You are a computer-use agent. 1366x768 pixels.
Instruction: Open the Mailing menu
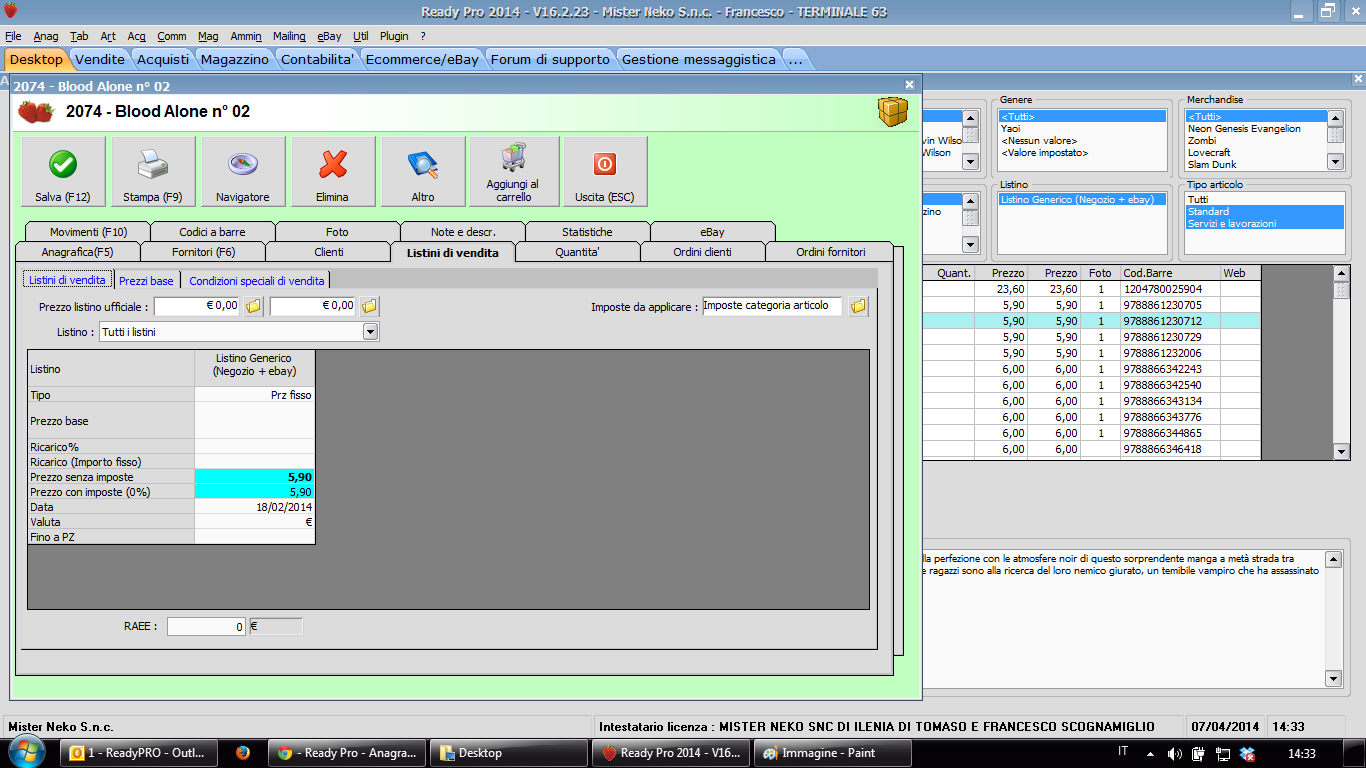(289, 36)
